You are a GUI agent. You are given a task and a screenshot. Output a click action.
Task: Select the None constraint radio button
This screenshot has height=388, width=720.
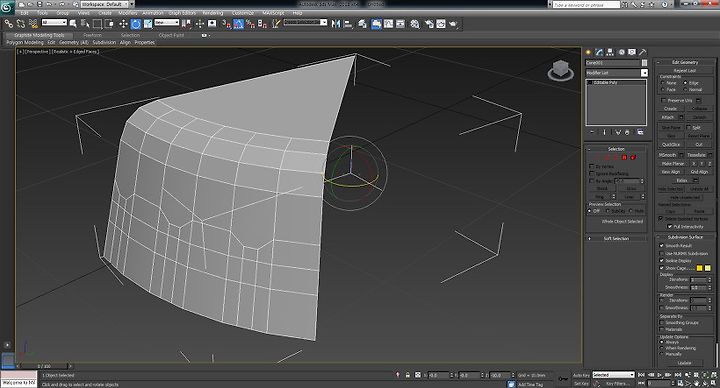[663, 83]
